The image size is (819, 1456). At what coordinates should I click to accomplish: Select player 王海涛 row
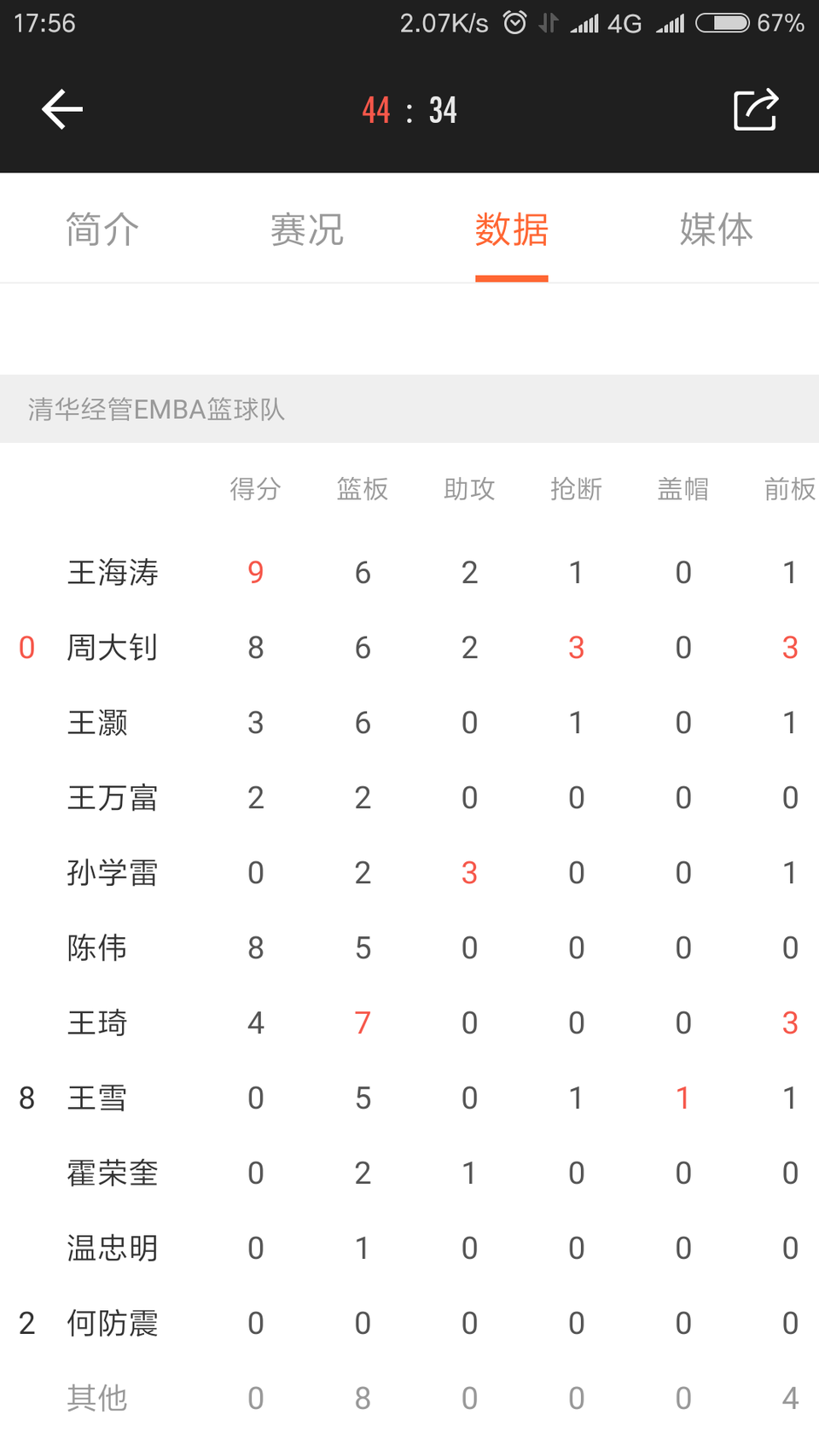[409, 573]
